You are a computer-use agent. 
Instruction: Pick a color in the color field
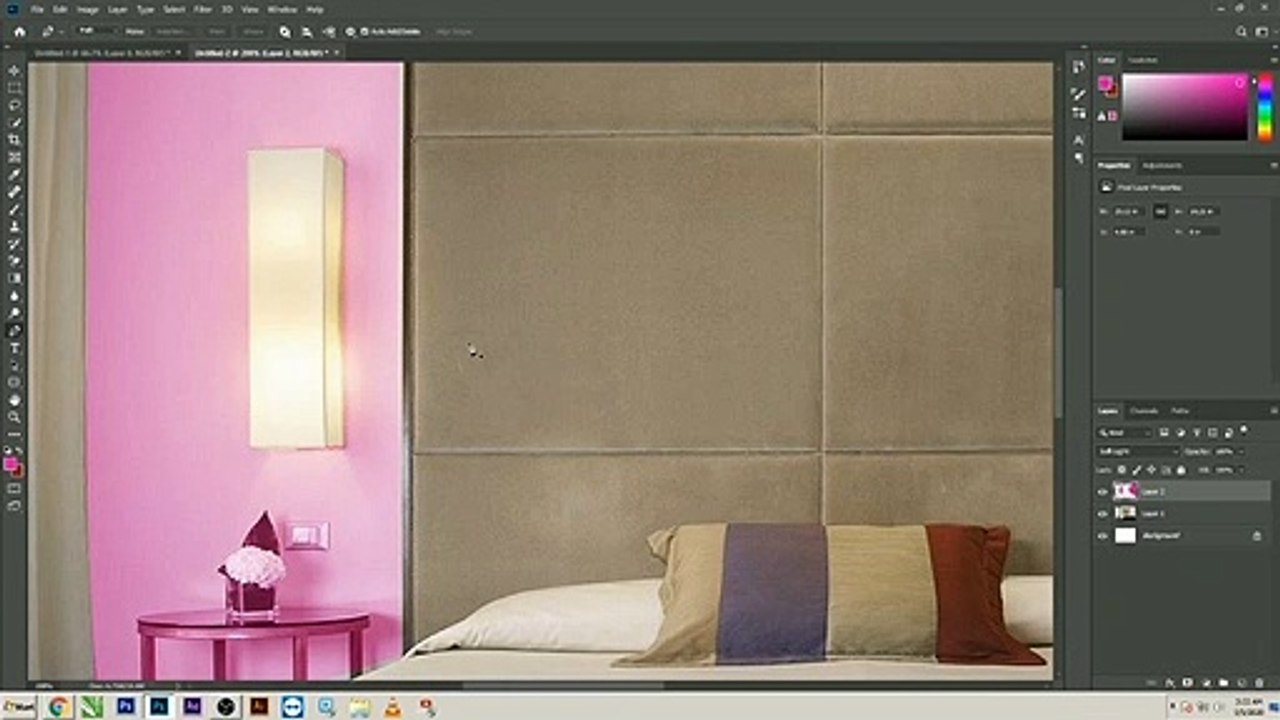pyautogui.click(x=1185, y=106)
